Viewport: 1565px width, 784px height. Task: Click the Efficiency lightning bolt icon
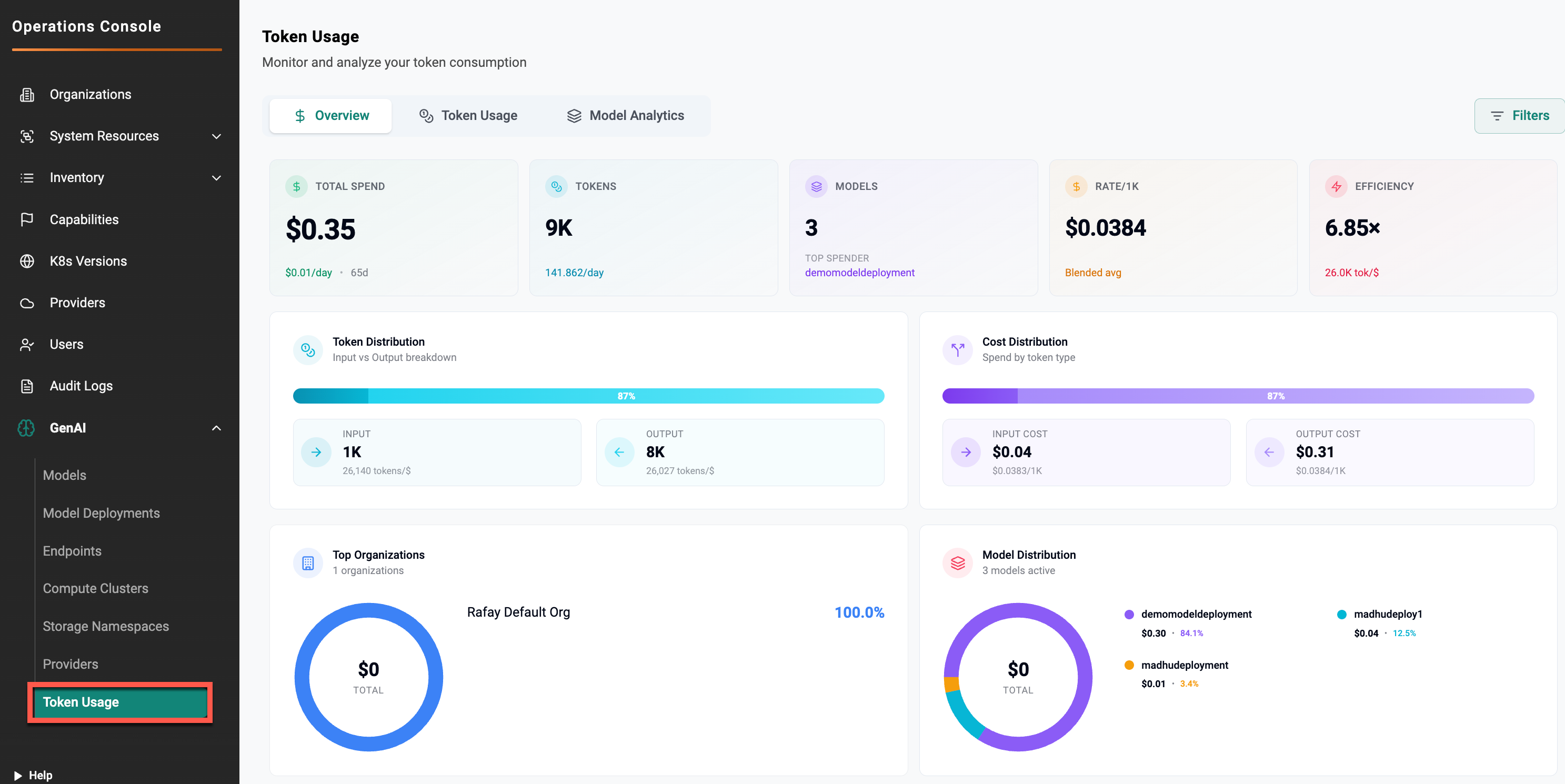click(1336, 186)
